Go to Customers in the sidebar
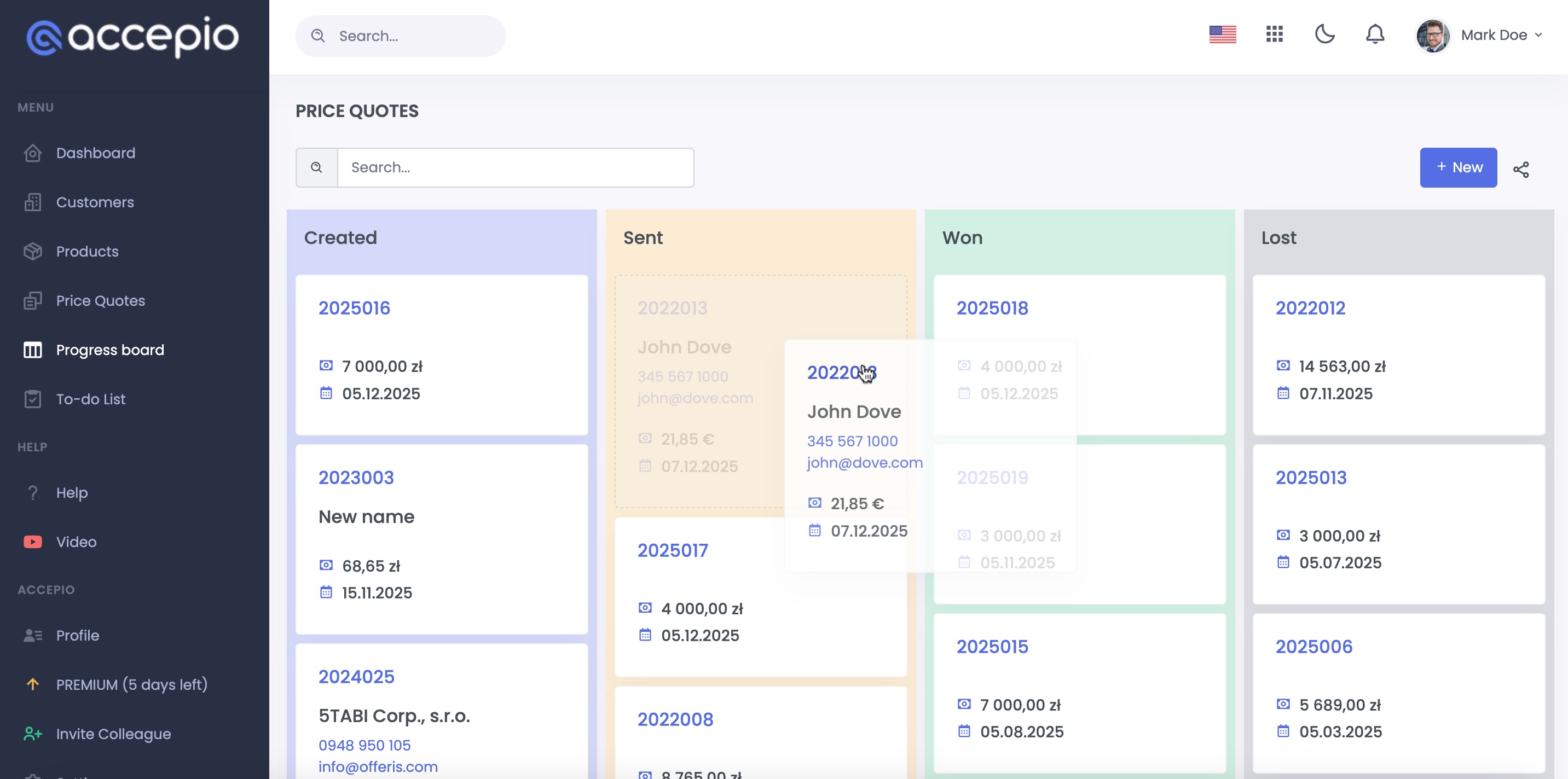The width and height of the screenshot is (1568, 779). (x=95, y=202)
